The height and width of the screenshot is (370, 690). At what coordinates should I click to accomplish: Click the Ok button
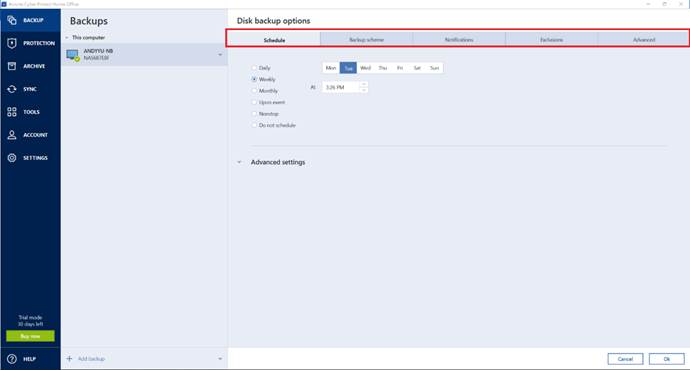667,359
